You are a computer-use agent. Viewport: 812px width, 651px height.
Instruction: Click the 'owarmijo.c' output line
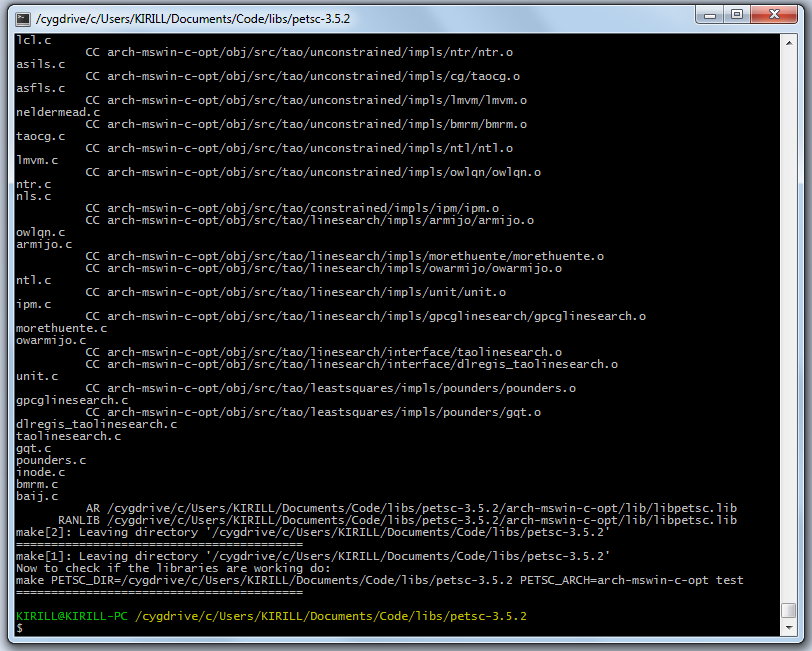point(51,340)
